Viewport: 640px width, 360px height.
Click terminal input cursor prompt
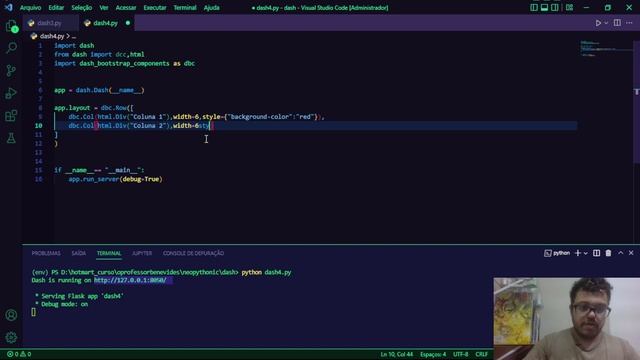tap(33, 312)
